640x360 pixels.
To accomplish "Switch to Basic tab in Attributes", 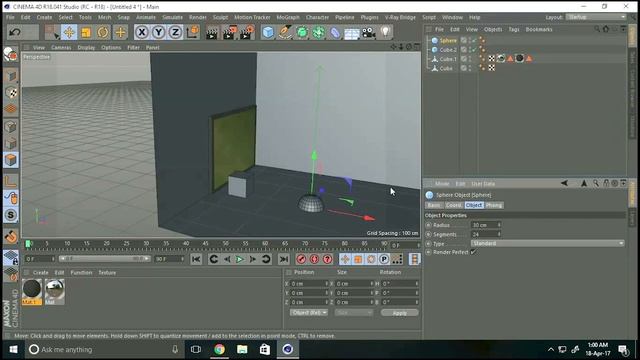I will pyautogui.click(x=434, y=205).
